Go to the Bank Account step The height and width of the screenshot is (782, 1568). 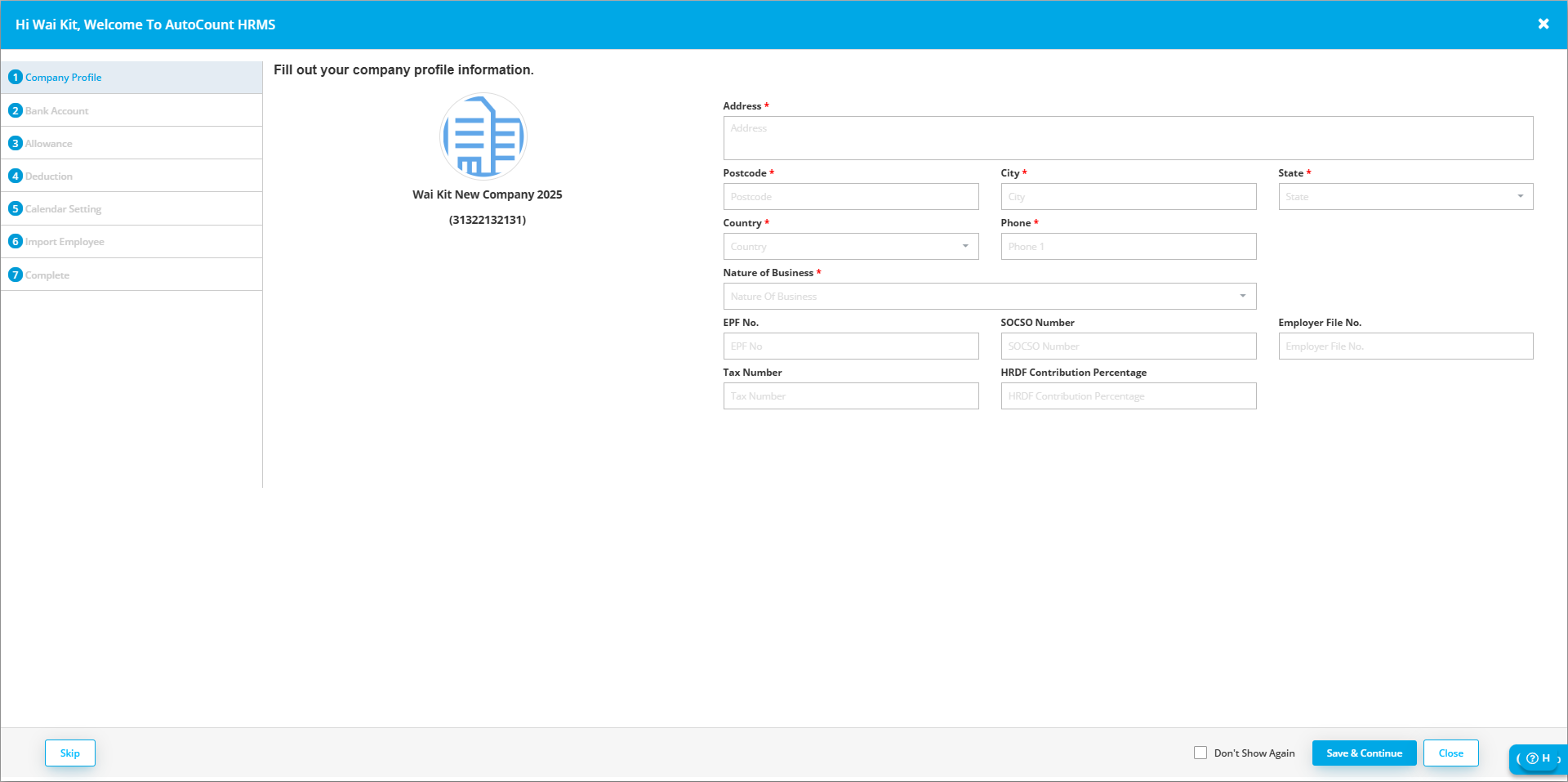[x=131, y=110]
